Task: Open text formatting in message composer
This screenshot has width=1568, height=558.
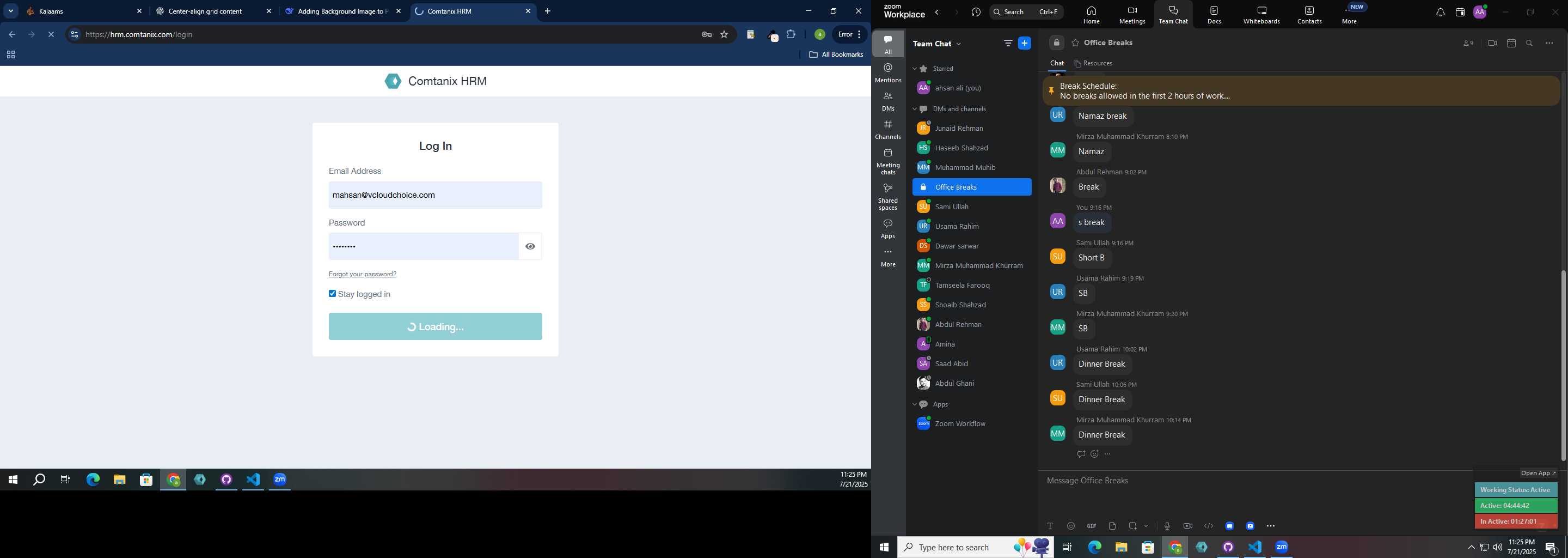Action: click(1050, 526)
